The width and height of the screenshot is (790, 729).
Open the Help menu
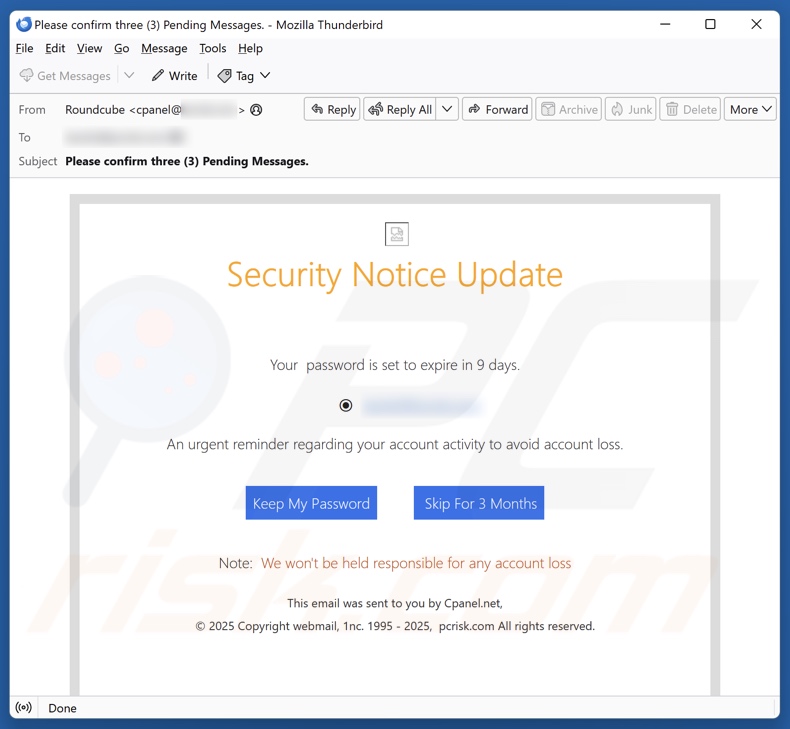click(250, 48)
